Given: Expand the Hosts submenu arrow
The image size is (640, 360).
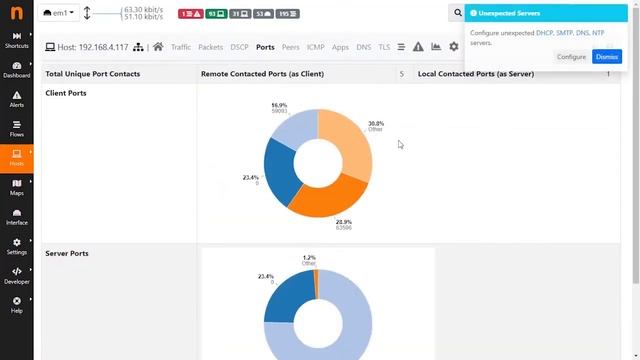Looking at the screenshot, I should 31,152.
